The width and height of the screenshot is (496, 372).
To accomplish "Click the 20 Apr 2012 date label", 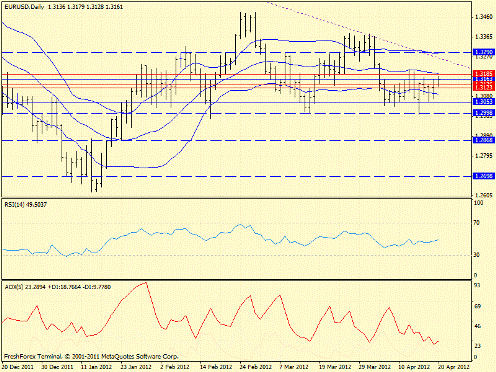I will pyautogui.click(x=454, y=367).
